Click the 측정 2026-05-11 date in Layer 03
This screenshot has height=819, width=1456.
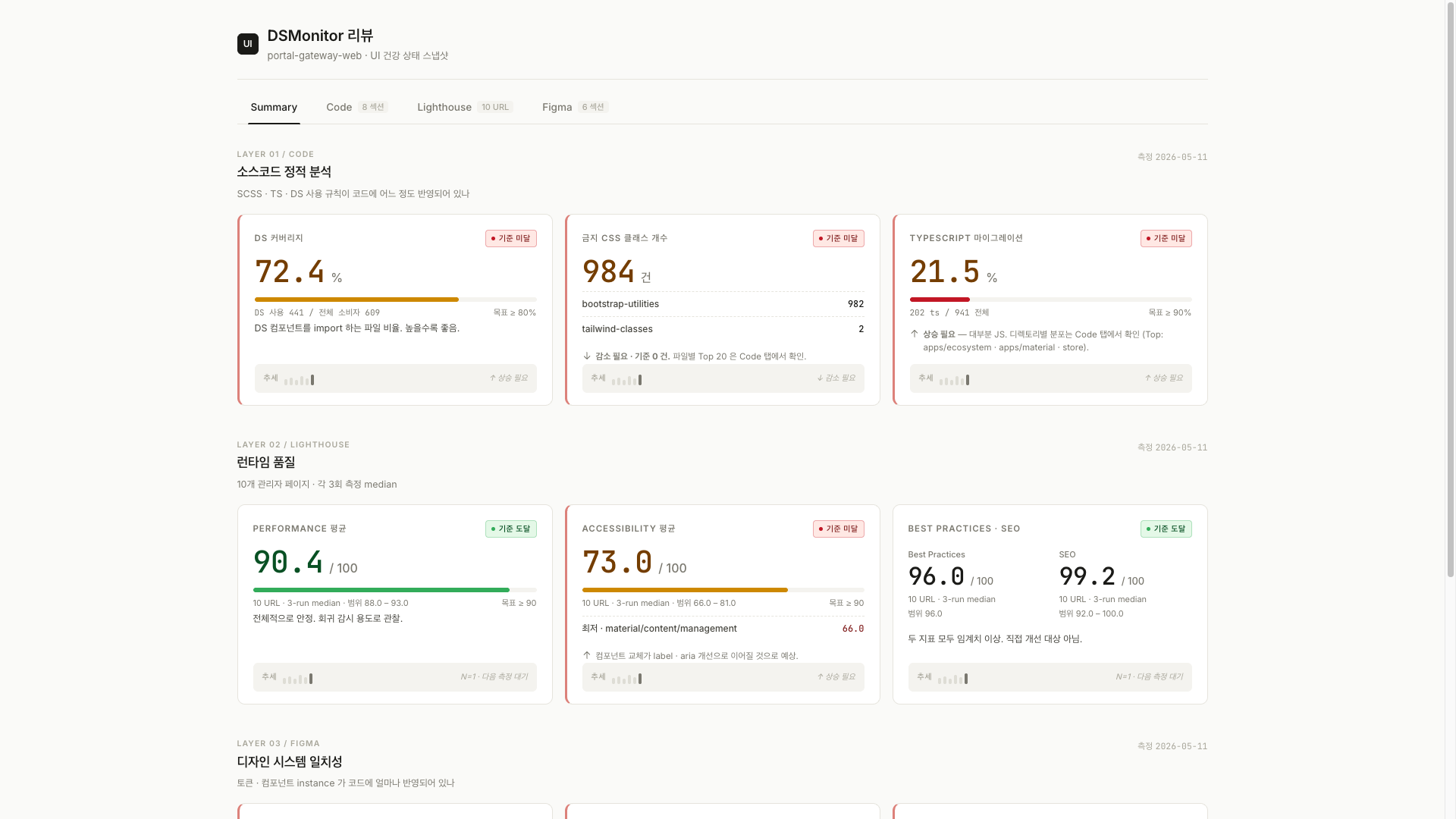click(1172, 746)
